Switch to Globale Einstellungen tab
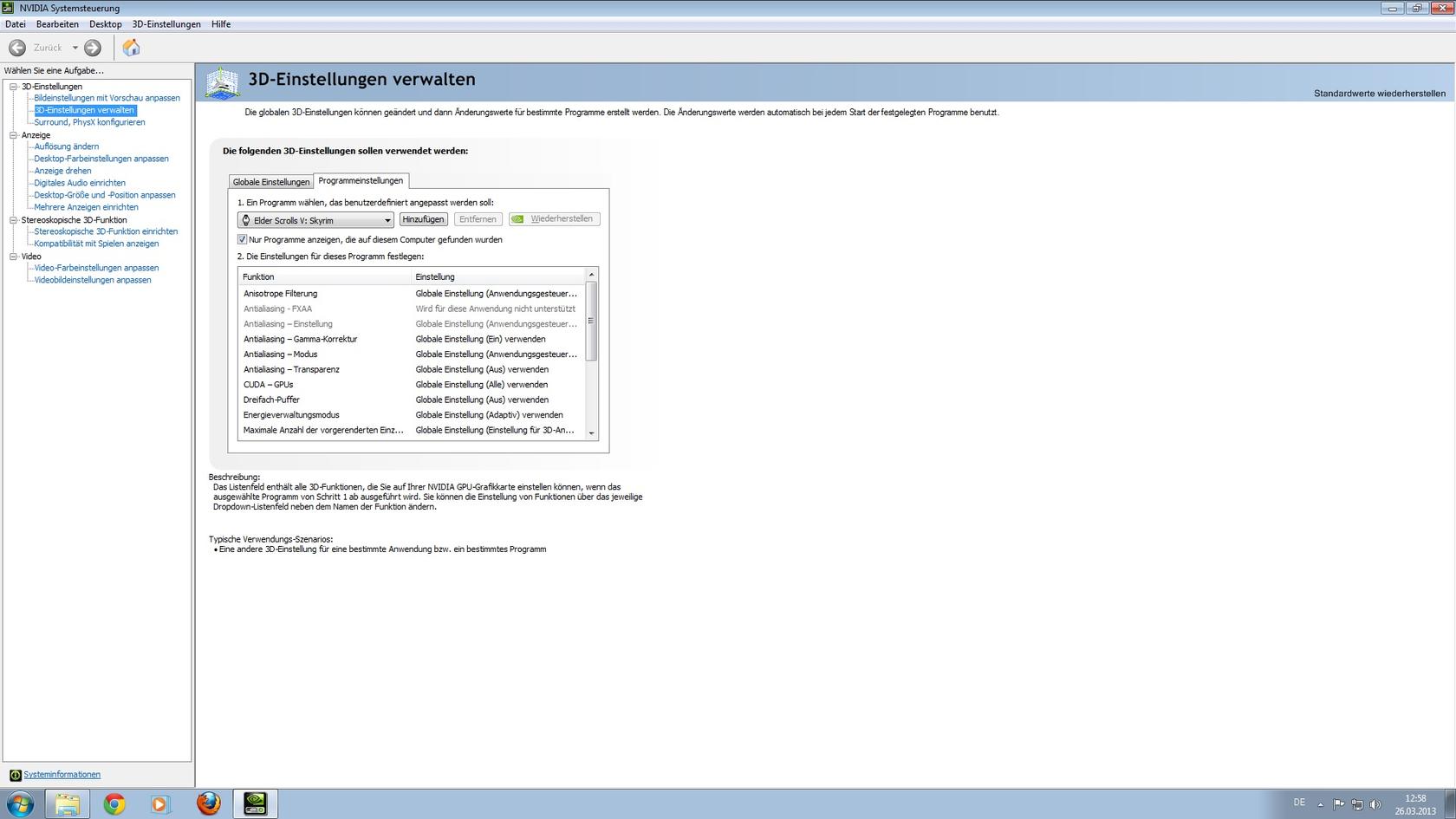This screenshot has height=819, width=1456. pyautogui.click(x=270, y=182)
